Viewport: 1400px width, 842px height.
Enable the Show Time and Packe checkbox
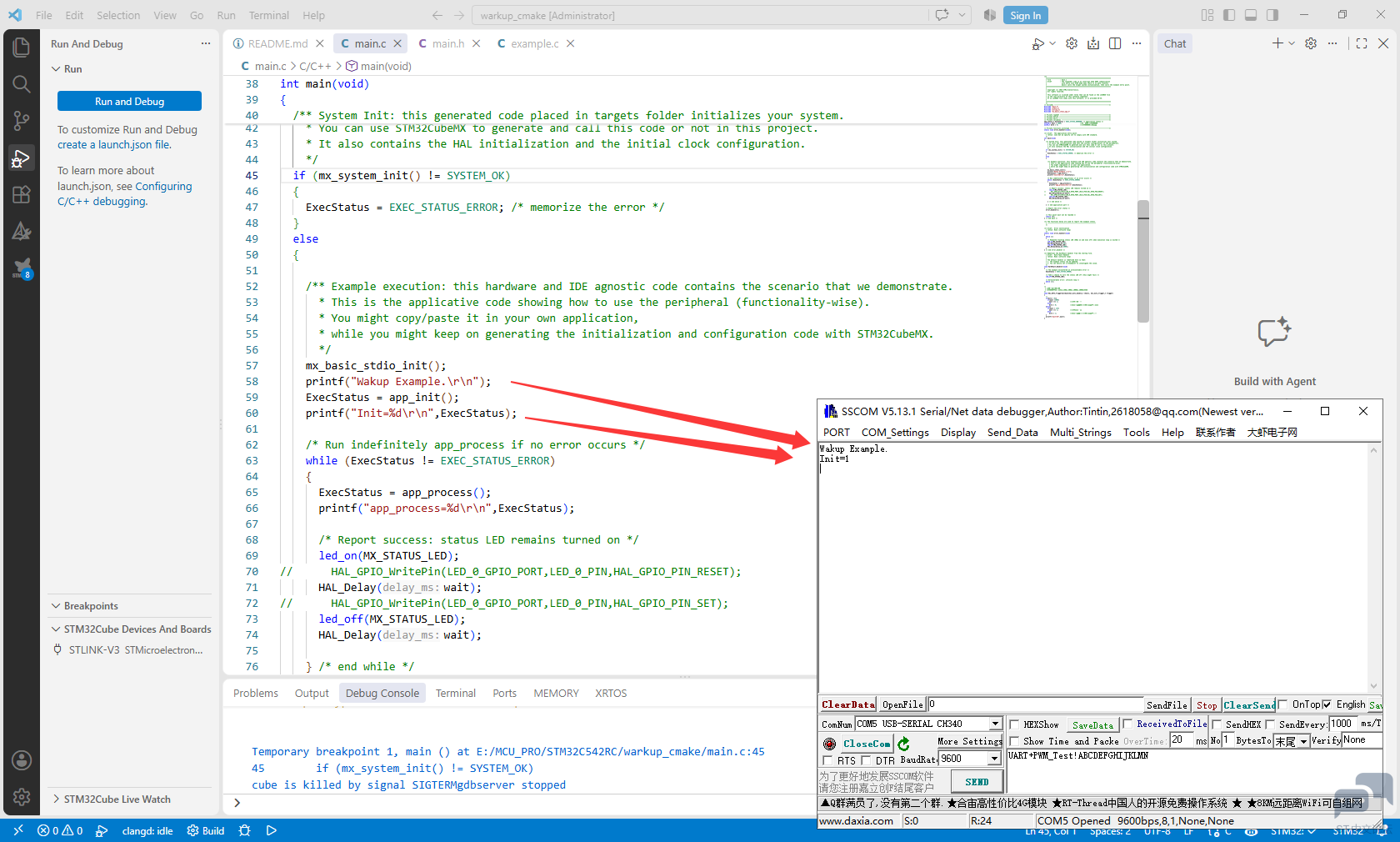pyautogui.click(x=1014, y=741)
